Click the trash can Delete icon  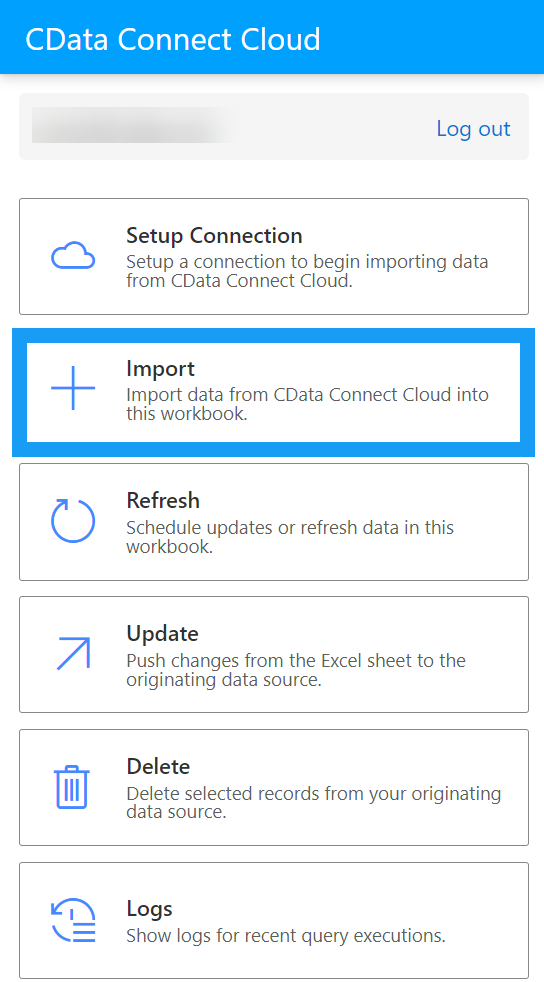73,787
